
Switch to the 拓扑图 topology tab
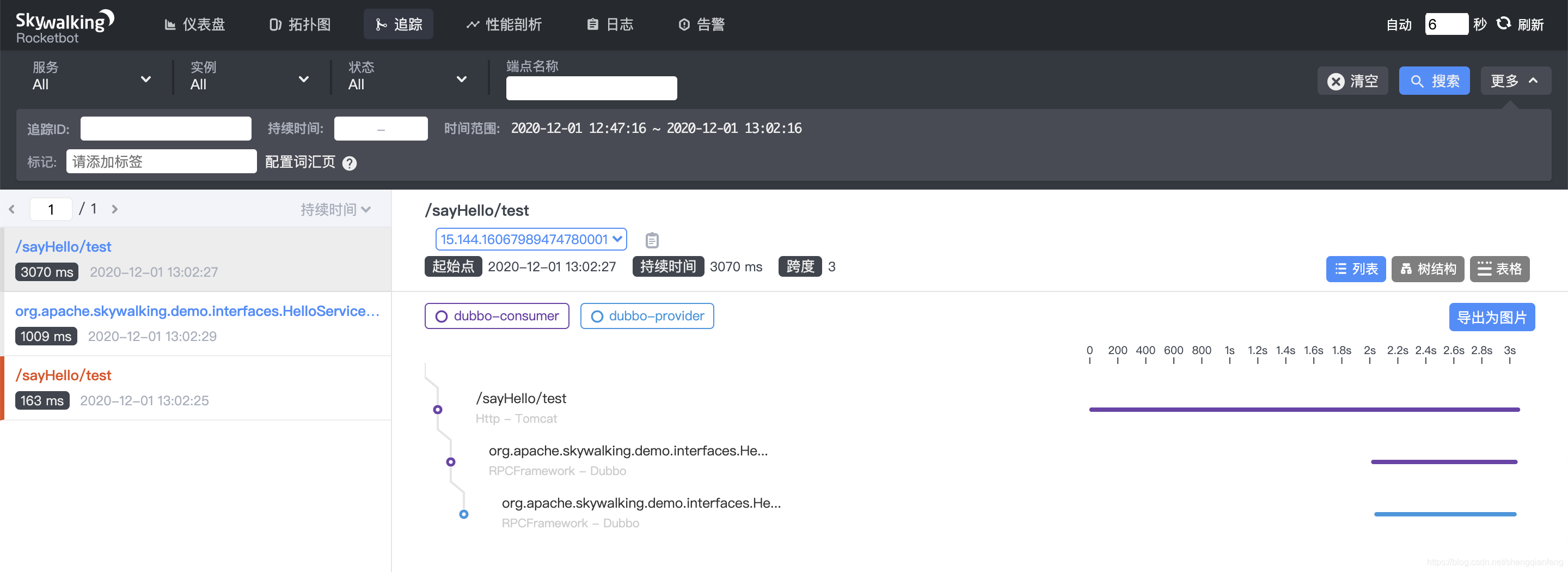(x=300, y=25)
